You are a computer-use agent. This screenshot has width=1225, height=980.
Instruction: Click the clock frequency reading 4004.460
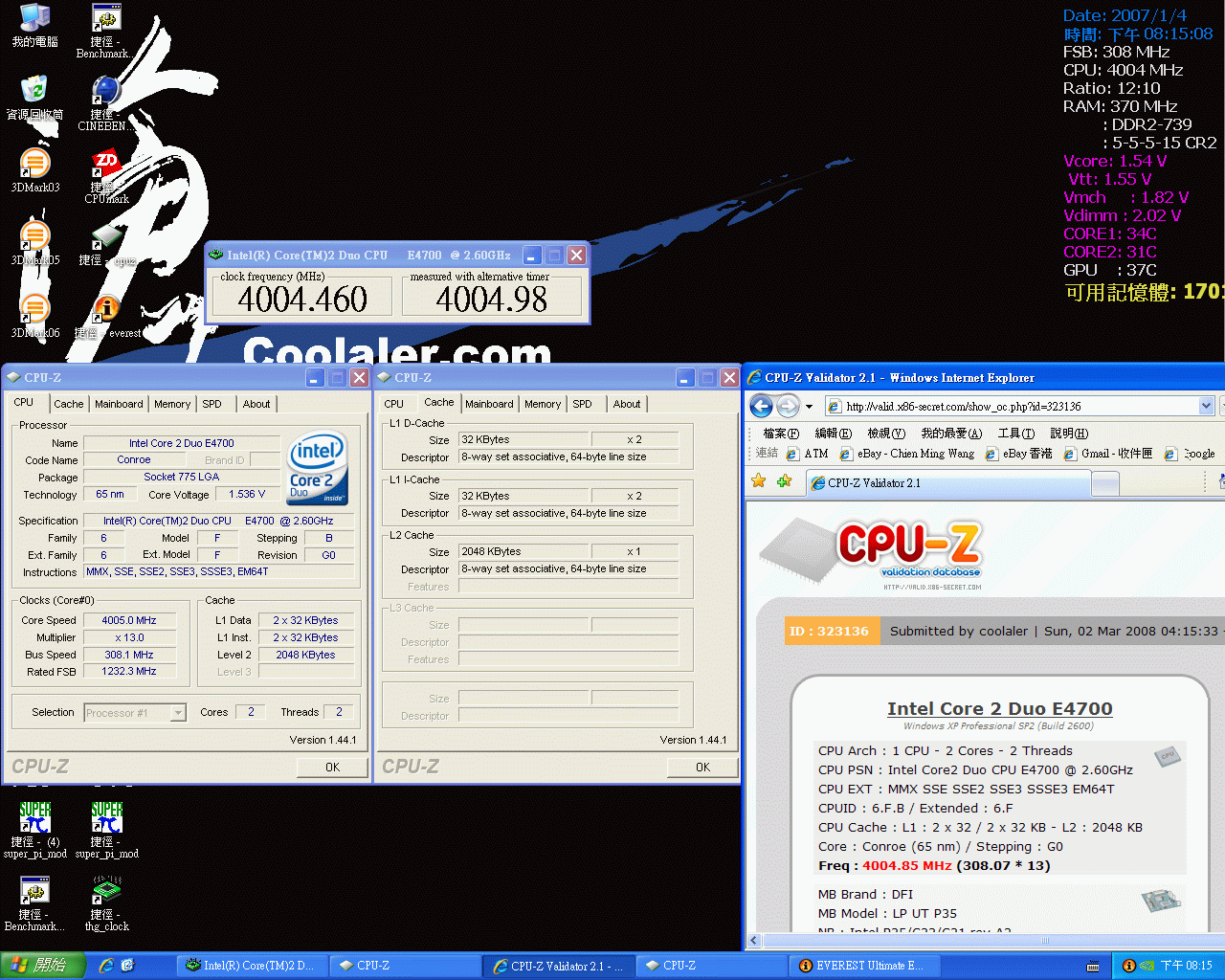(302, 300)
